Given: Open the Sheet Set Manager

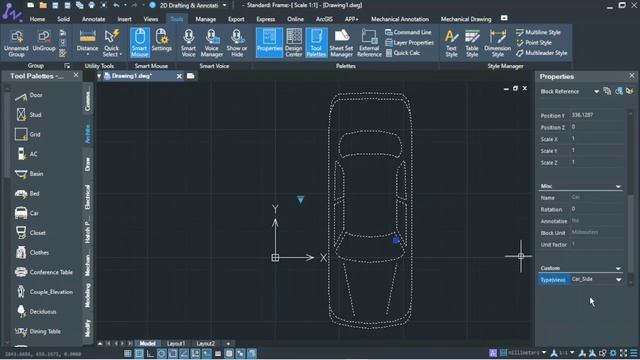Looking at the screenshot, I should point(341,43).
